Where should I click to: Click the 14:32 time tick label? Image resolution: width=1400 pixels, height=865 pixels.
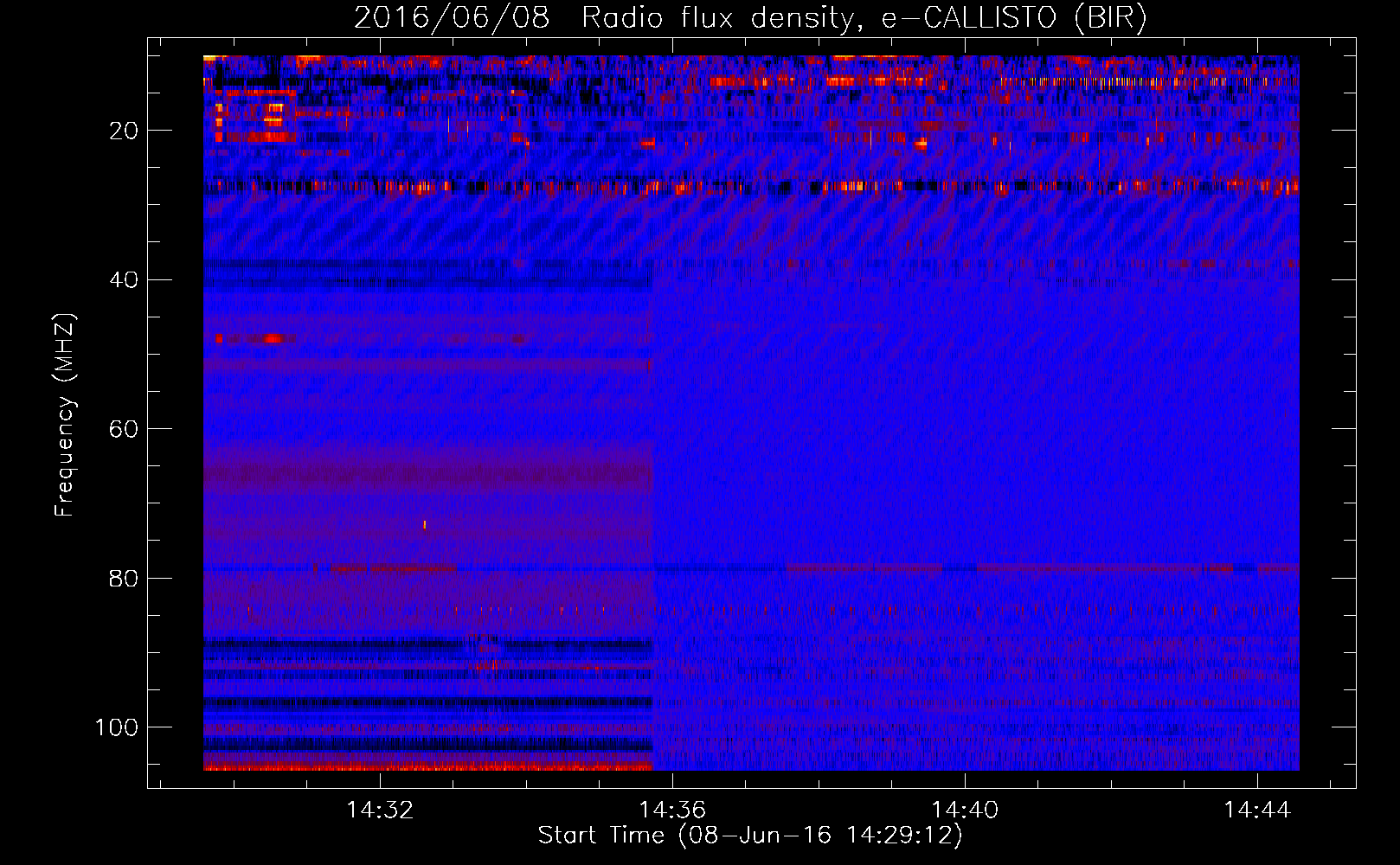coord(380,810)
